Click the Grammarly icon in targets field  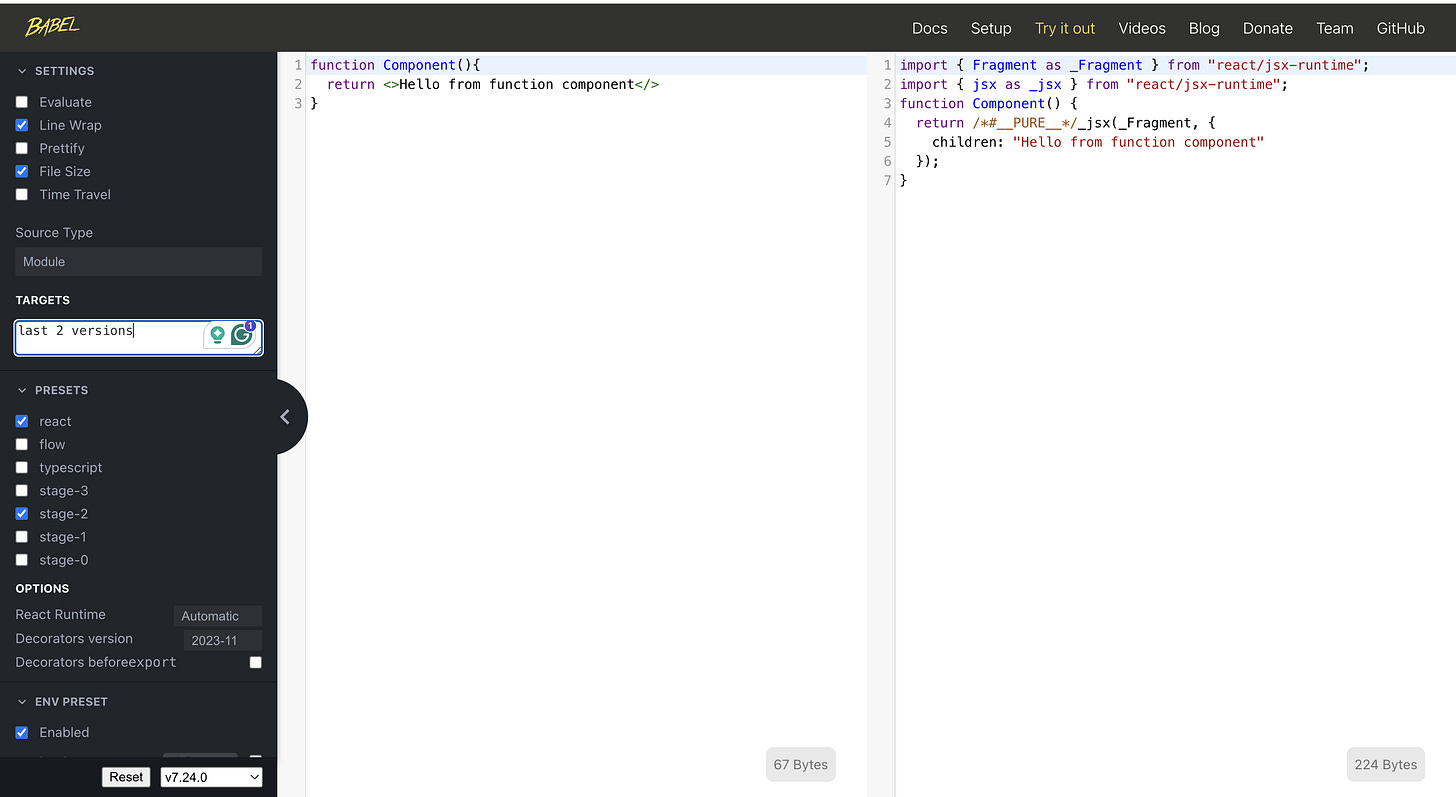(x=242, y=335)
